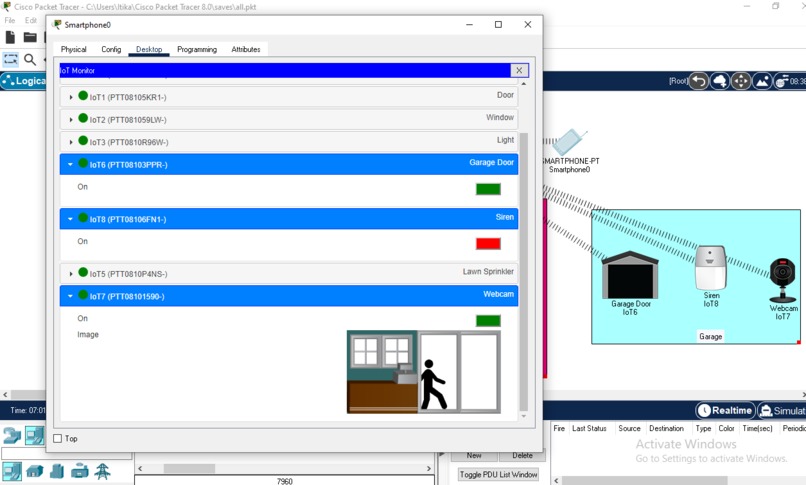Click the IoT Monitor vertical scrollbar
The height and width of the screenshot is (485, 806).
(524, 271)
